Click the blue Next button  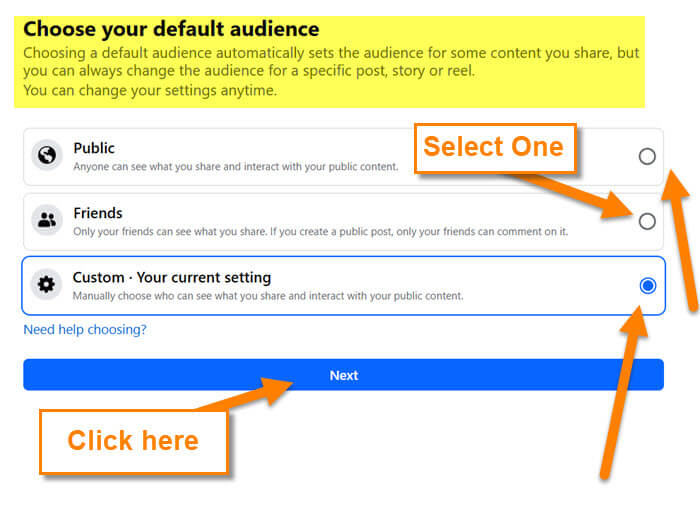coord(343,375)
